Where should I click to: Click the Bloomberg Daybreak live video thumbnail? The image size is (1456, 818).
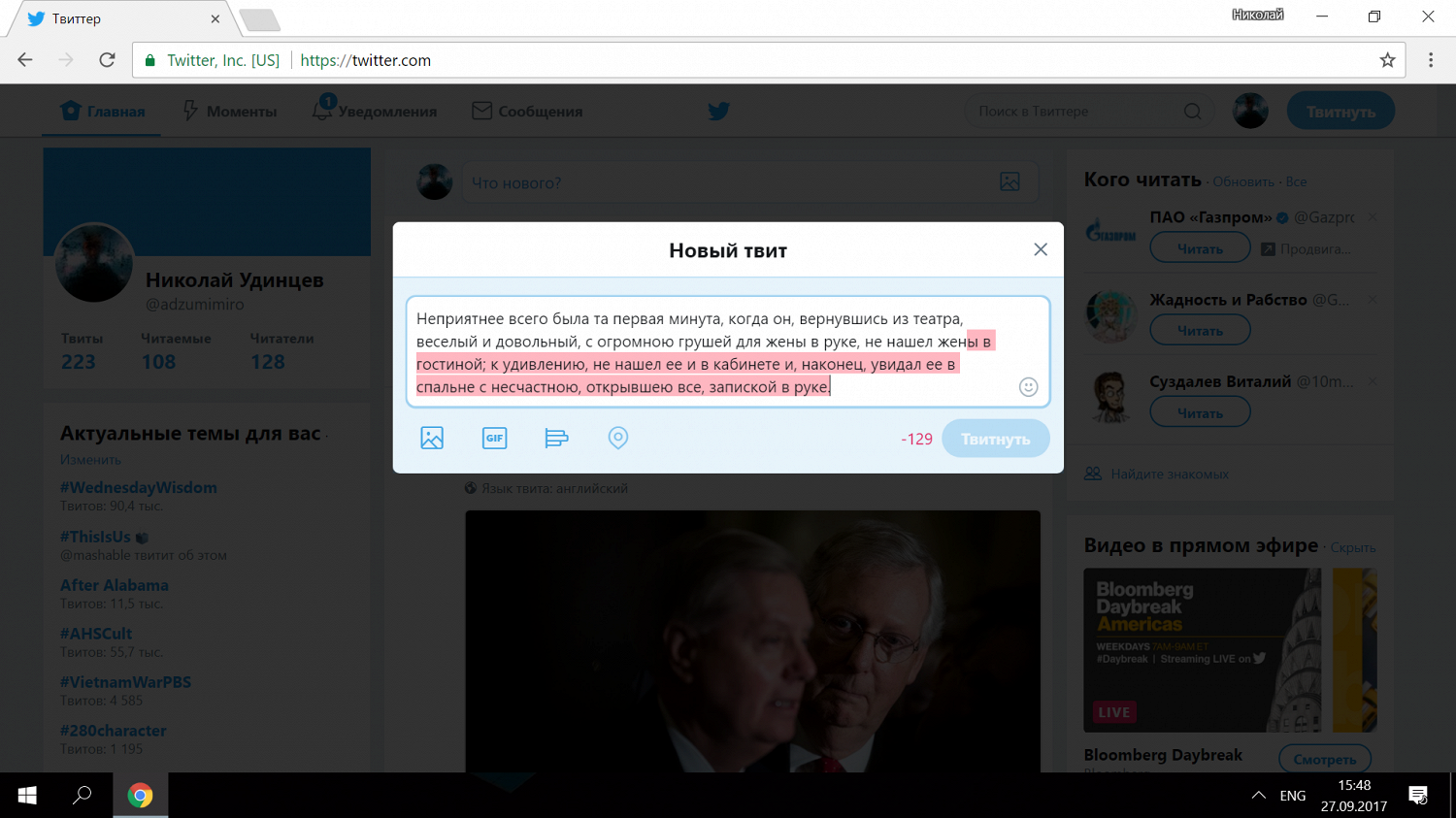coord(1202,650)
